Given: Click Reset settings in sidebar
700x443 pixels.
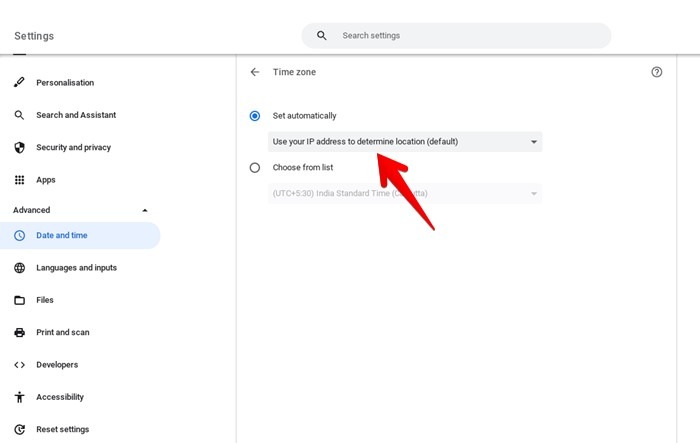Looking at the screenshot, I should point(62,429).
